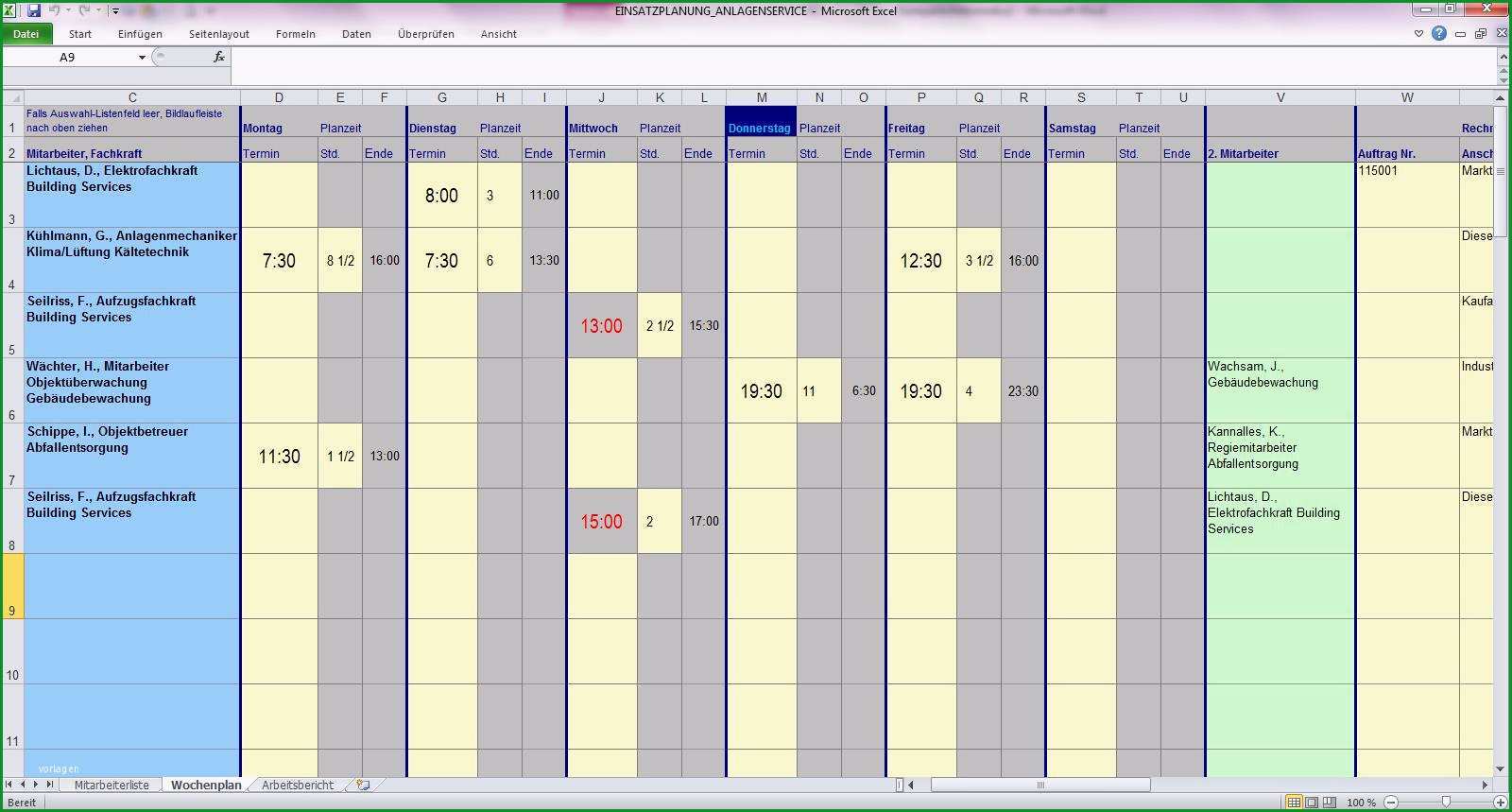Screen dimensions: 1512x812
Task: Switch to the Start ribbon tab
Action: coord(80,34)
